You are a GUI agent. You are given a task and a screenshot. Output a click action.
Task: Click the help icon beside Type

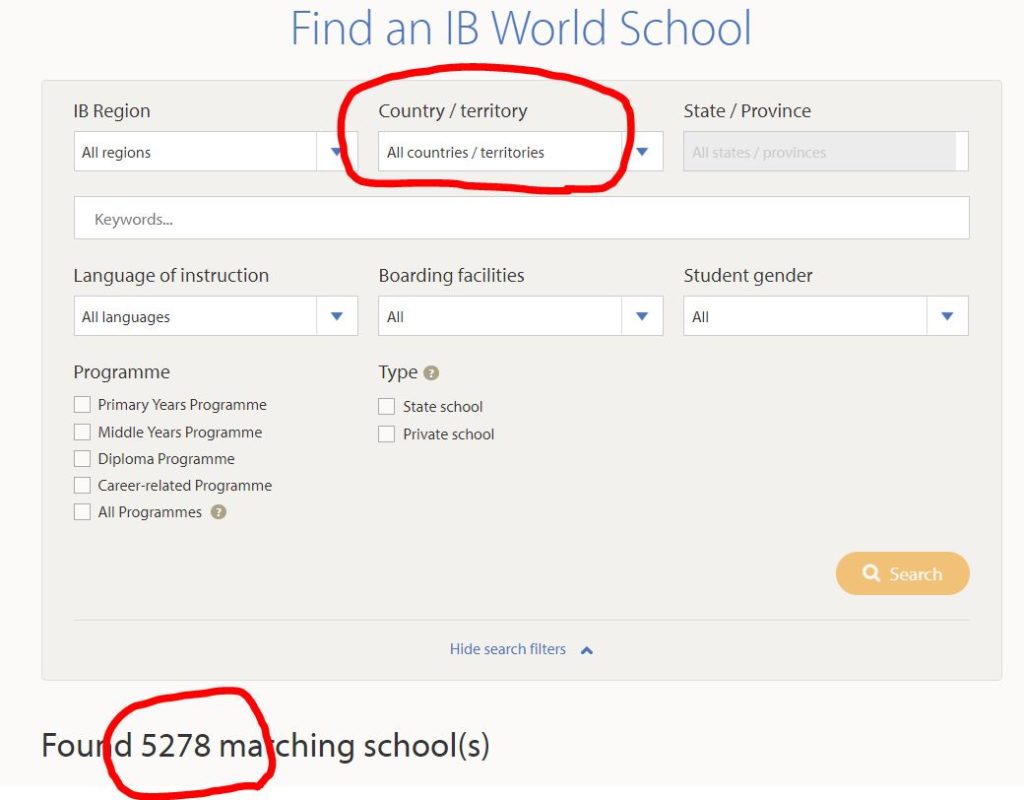click(x=431, y=373)
